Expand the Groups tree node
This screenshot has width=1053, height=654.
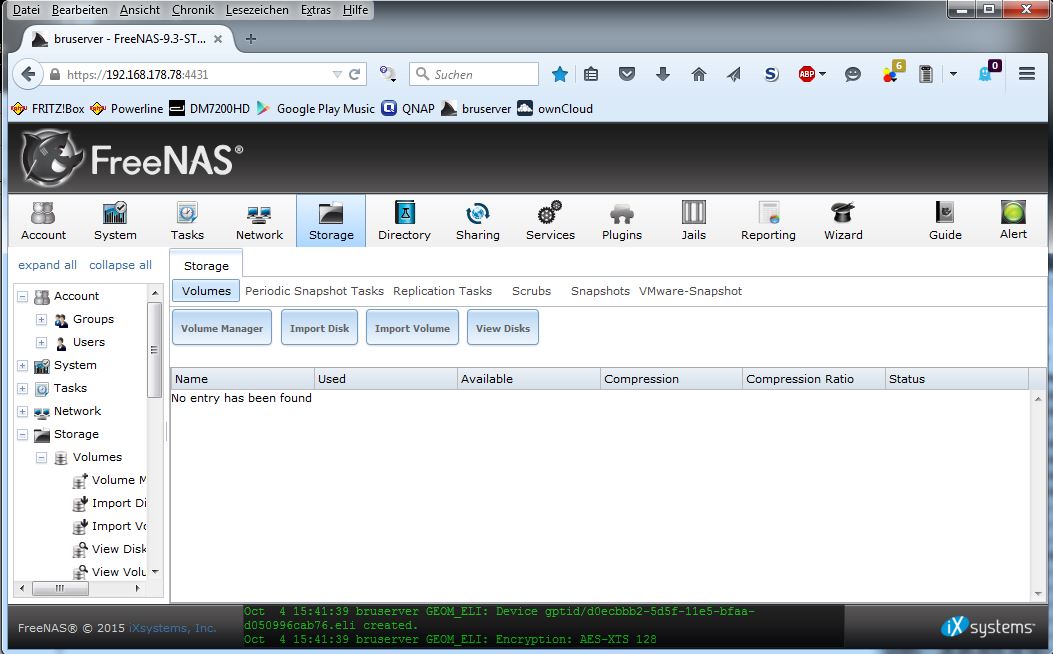point(41,320)
